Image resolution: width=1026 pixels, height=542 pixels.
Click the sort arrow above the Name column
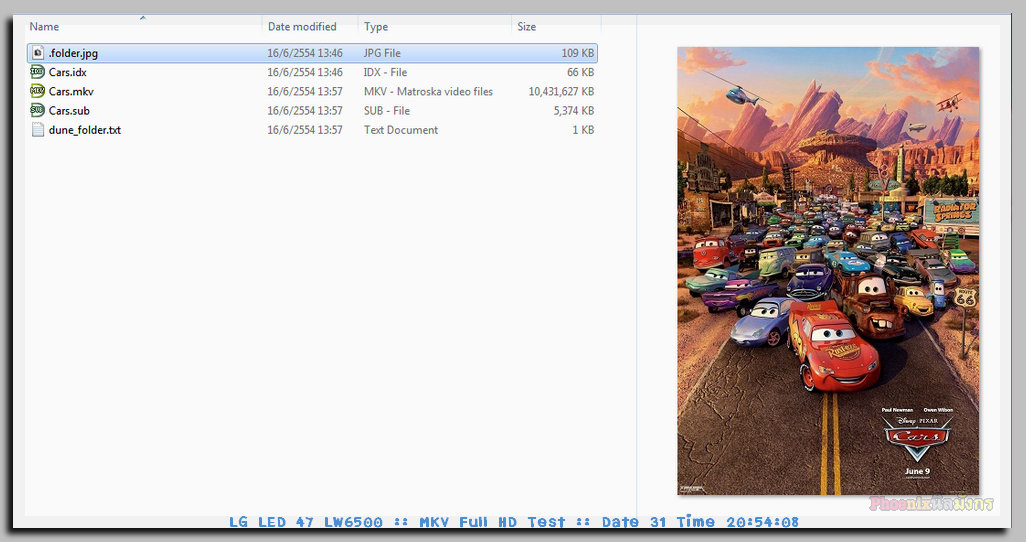click(143, 18)
